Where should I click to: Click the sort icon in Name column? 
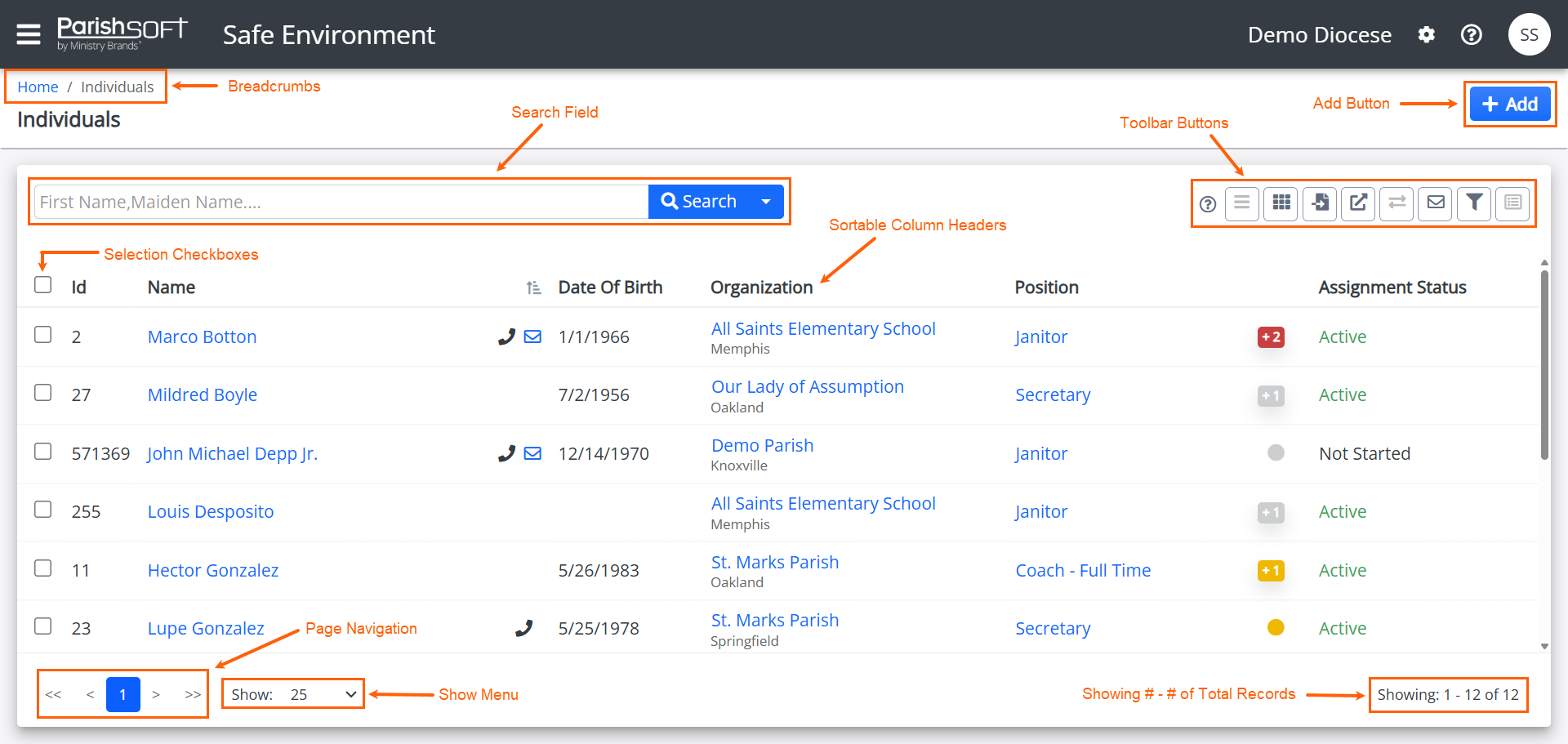[533, 287]
